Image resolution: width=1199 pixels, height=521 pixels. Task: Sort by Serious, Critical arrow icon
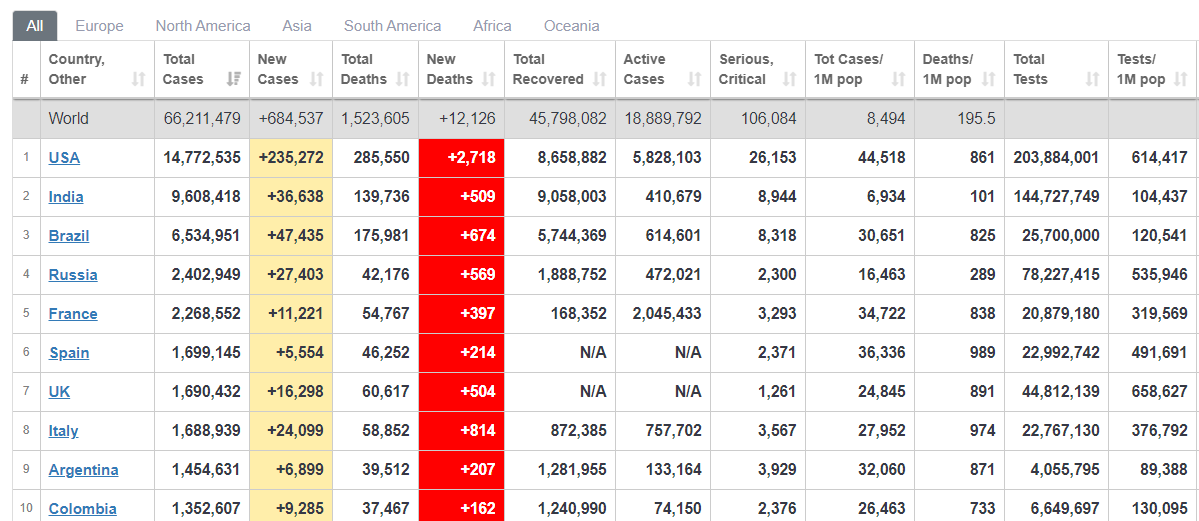(x=789, y=79)
